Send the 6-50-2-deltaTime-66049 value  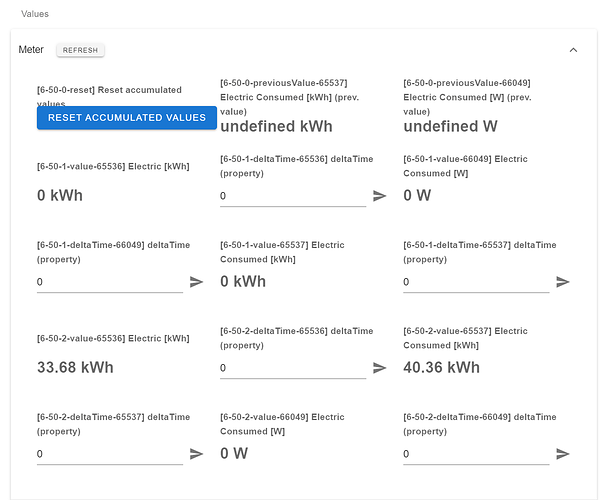point(563,454)
